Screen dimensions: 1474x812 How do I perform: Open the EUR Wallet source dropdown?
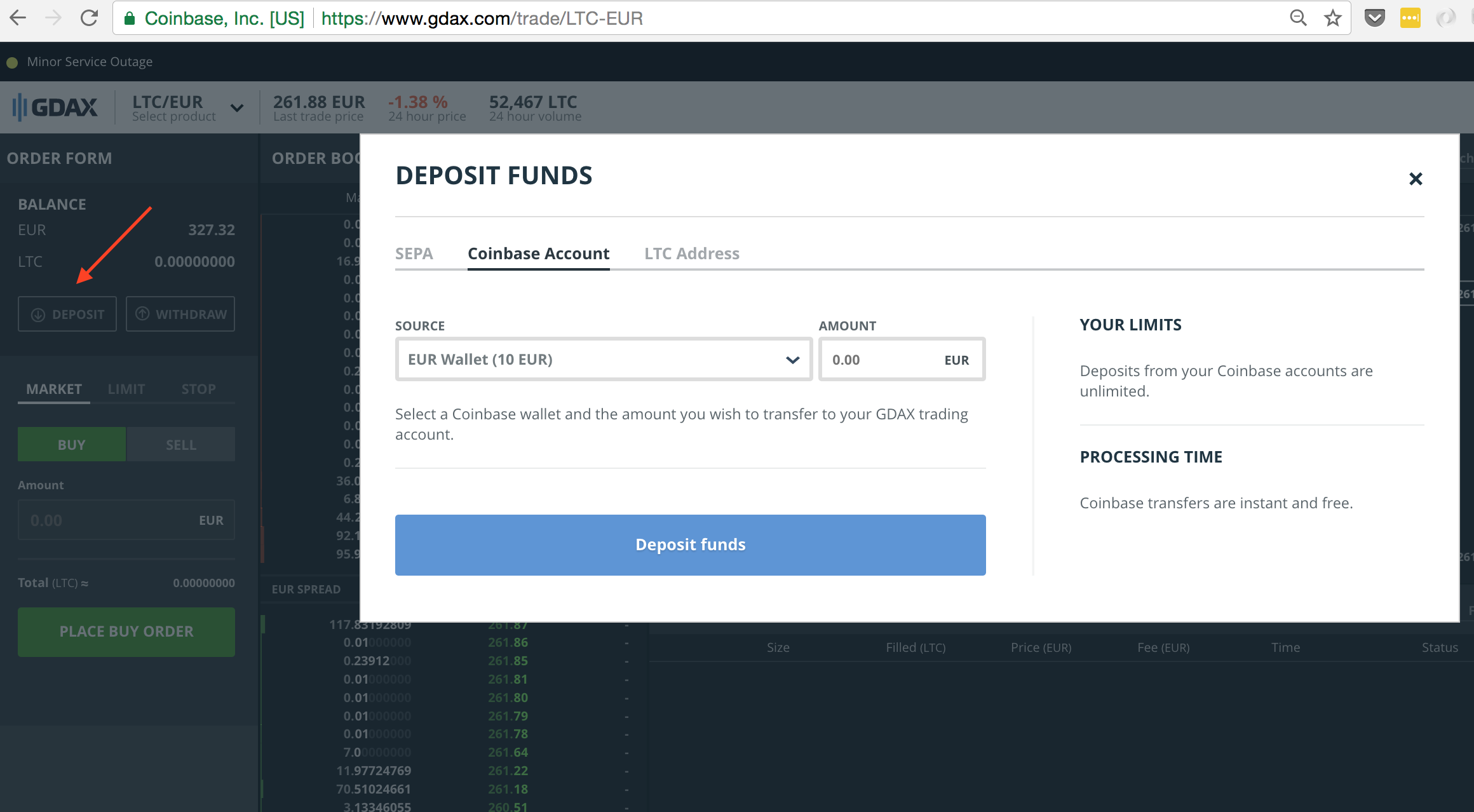604,360
